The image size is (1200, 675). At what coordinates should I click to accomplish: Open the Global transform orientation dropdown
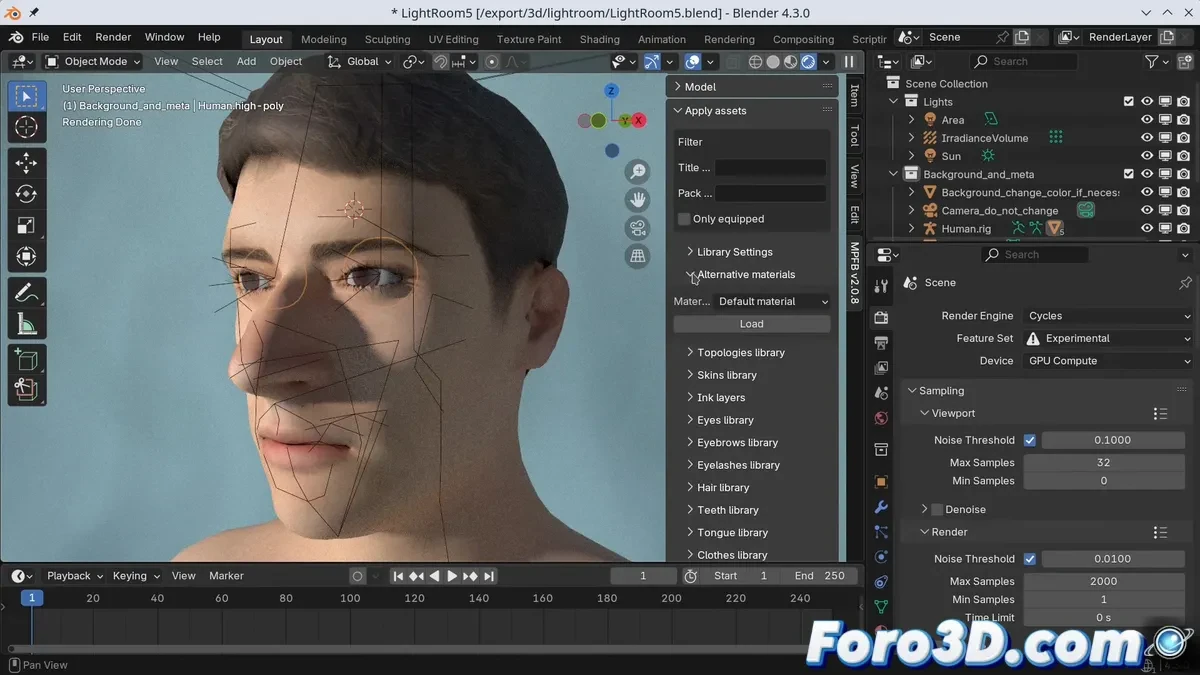coord(358,62)
